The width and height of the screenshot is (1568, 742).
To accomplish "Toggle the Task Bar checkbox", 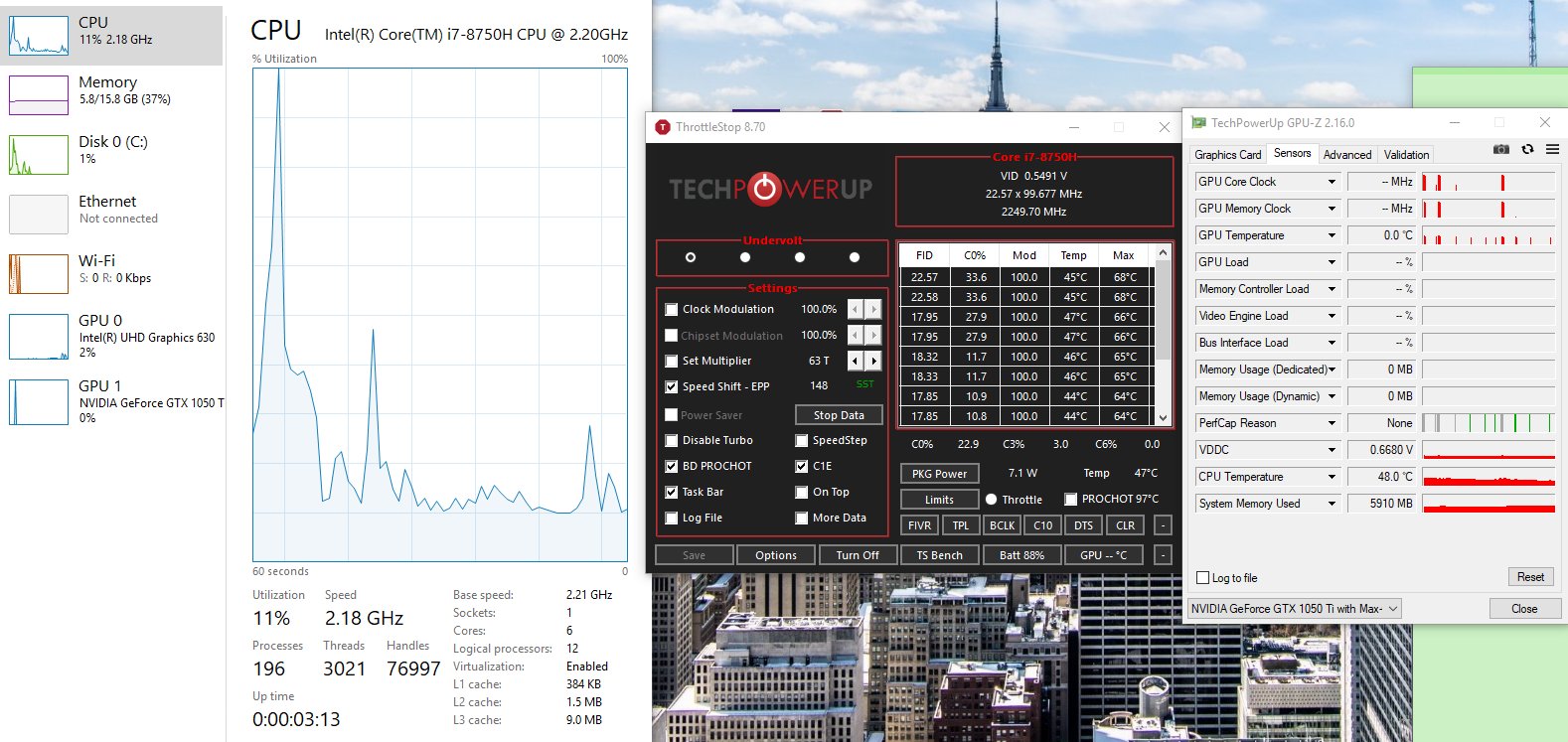I will tap(672, 493).
